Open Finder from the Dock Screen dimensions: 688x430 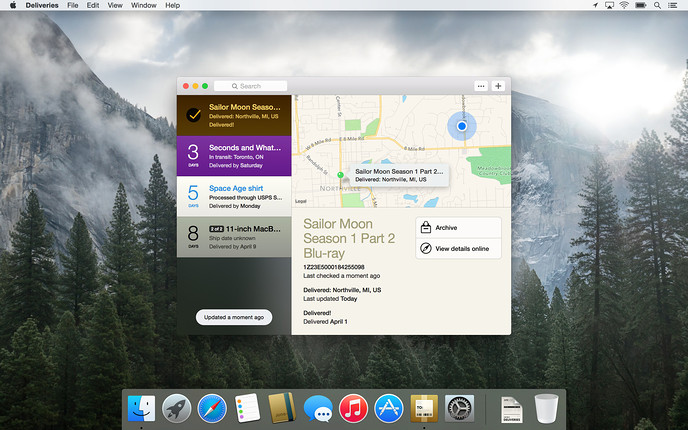click(141, 408)
